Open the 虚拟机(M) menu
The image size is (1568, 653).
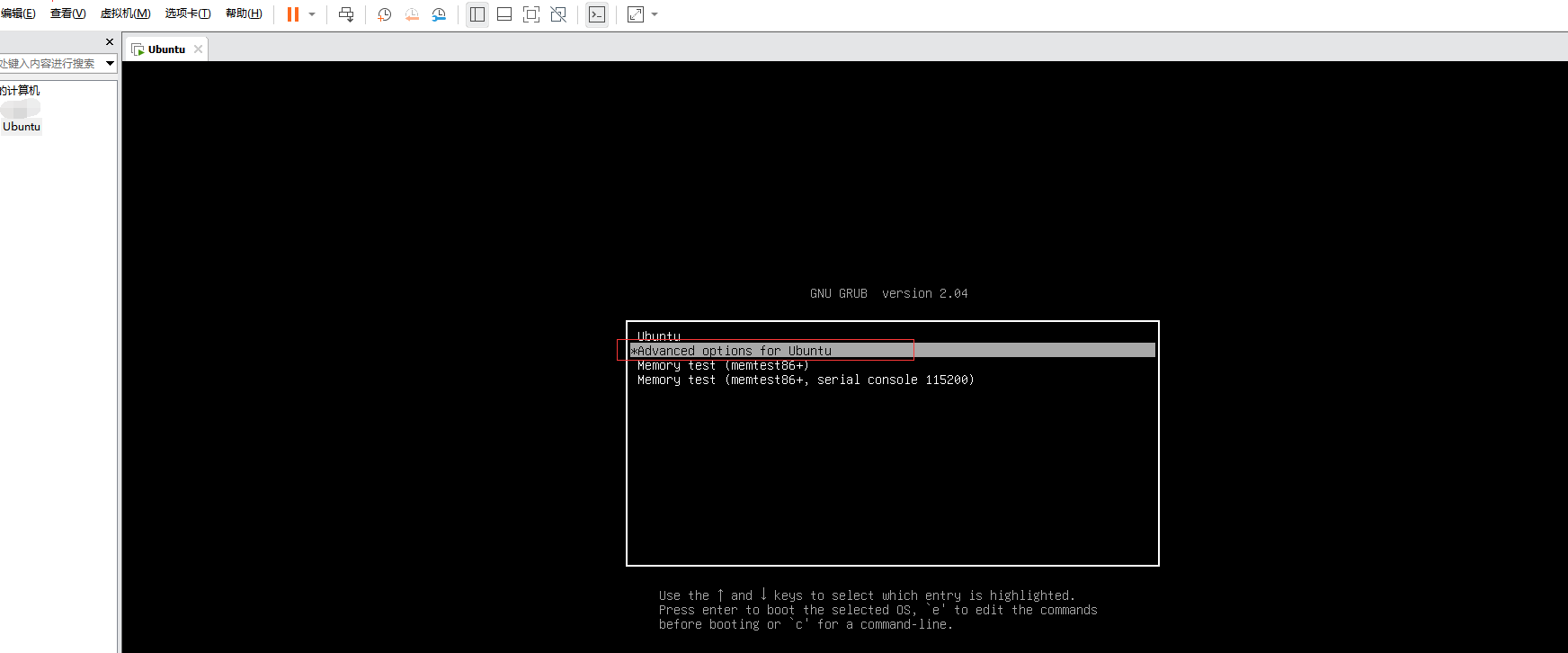click(125, 13)
